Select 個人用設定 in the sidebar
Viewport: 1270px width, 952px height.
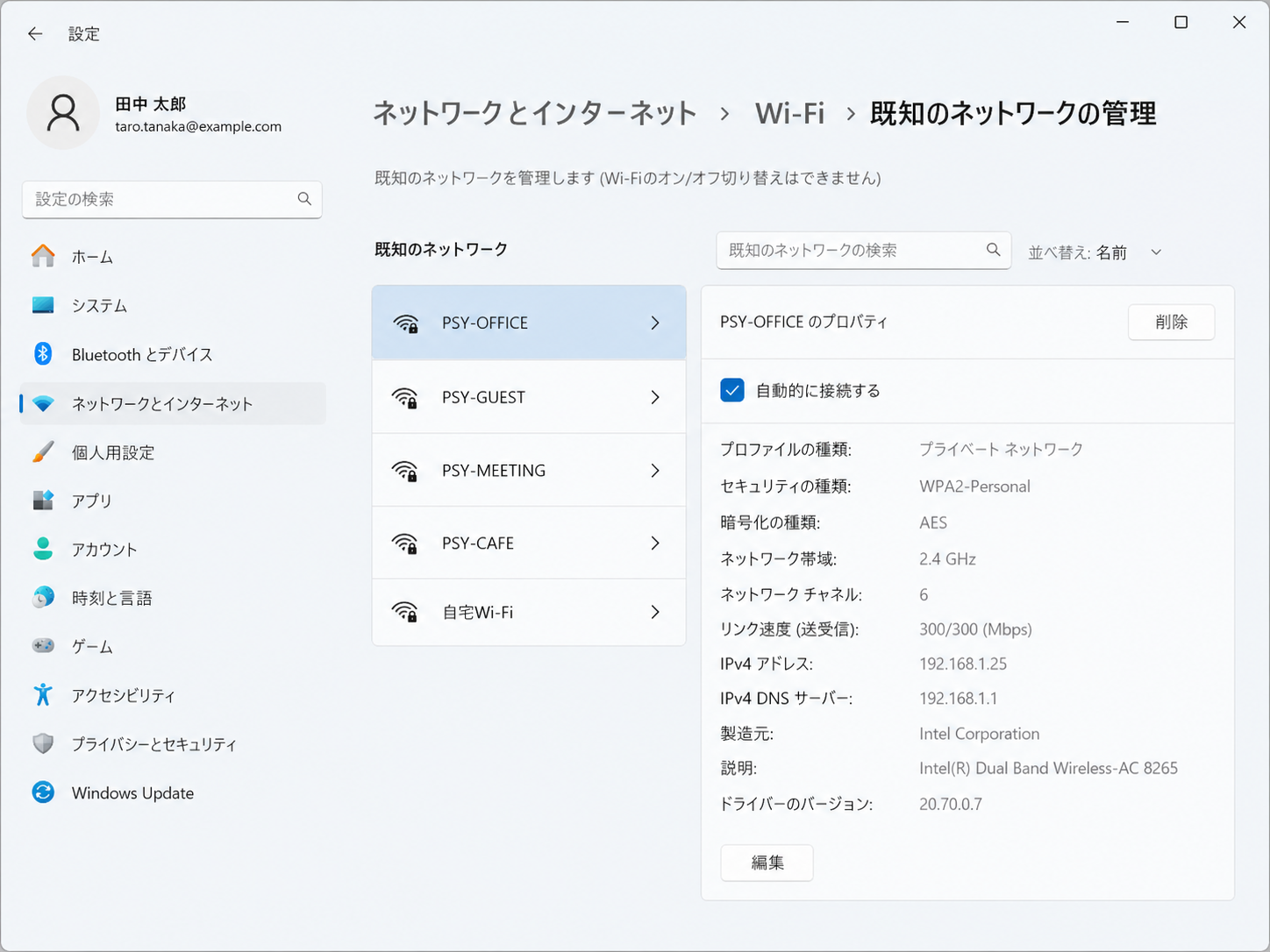pyautogui.click(x=112, y=452)
